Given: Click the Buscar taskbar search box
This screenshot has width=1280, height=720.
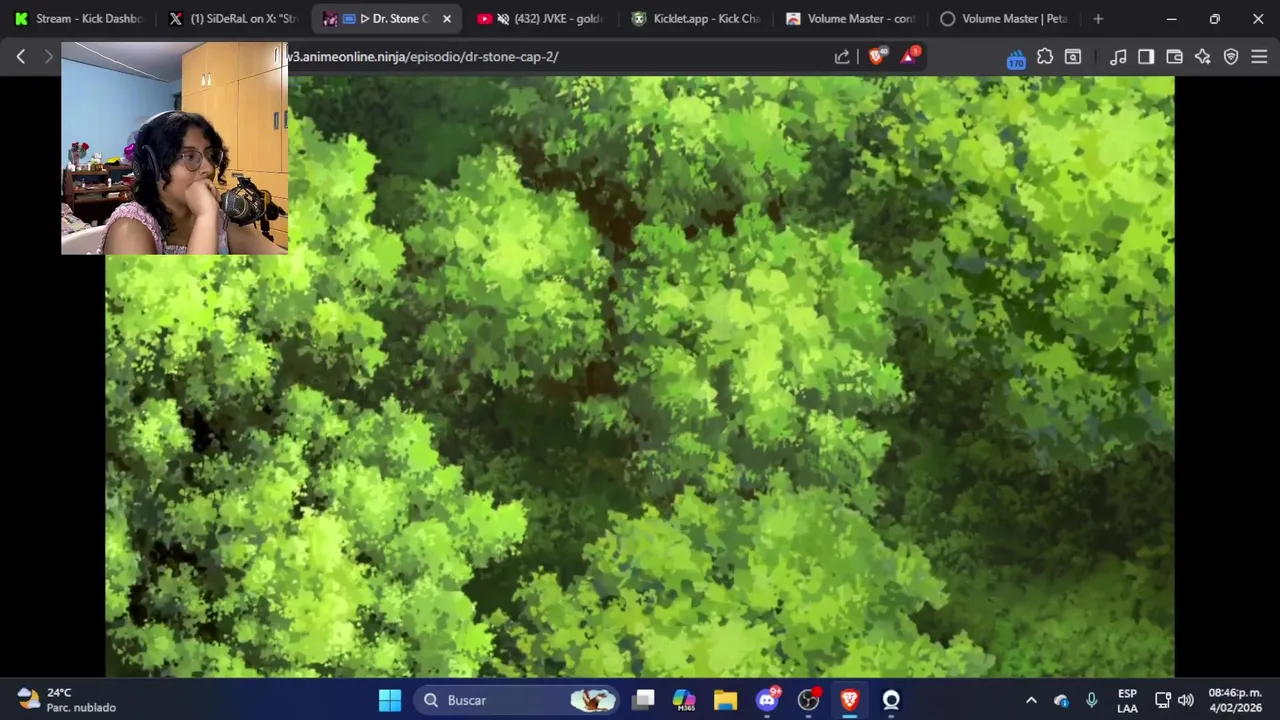Looking at the screenshot, I should 517,700.
